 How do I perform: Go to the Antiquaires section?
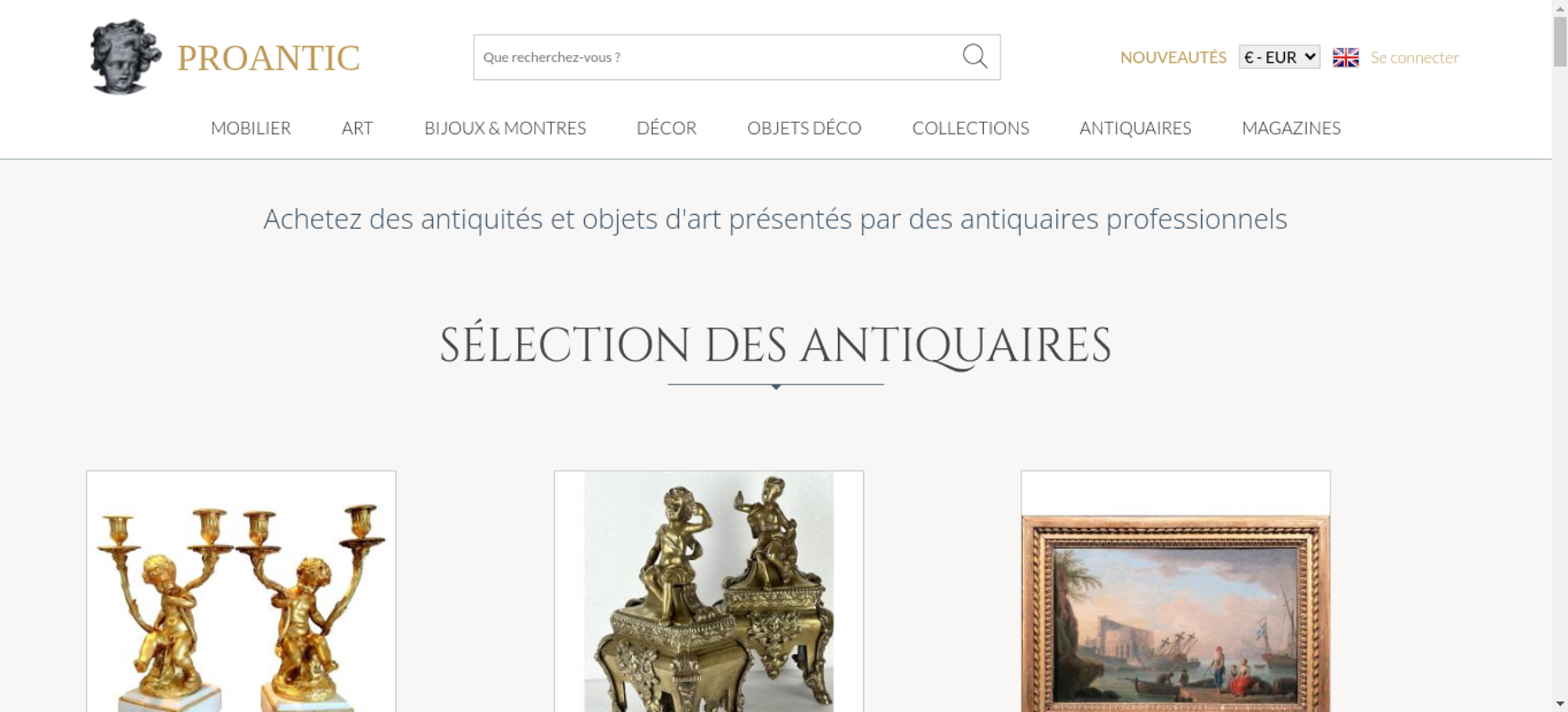pos(1135,128)
